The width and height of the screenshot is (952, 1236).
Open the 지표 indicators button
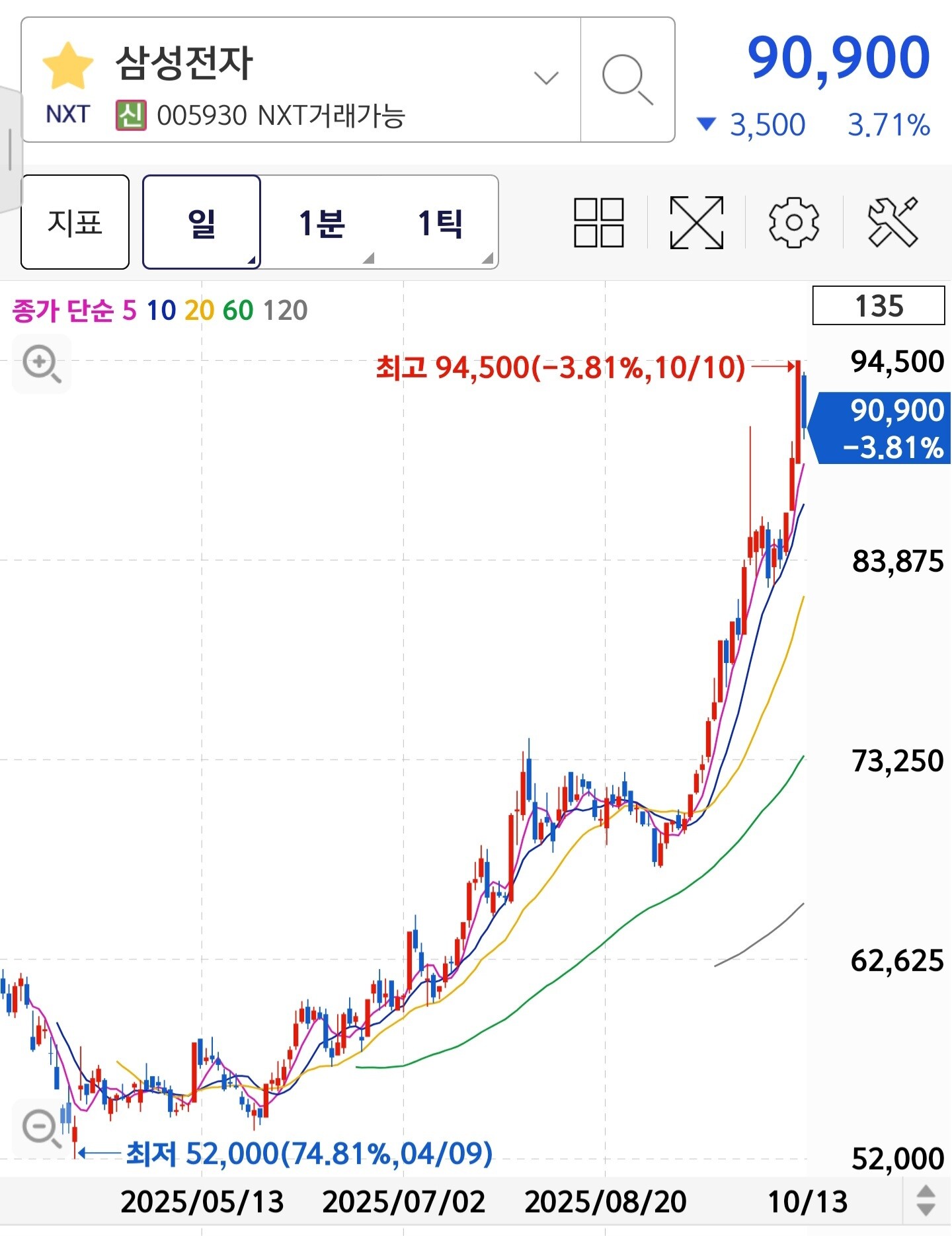point(75,222)
